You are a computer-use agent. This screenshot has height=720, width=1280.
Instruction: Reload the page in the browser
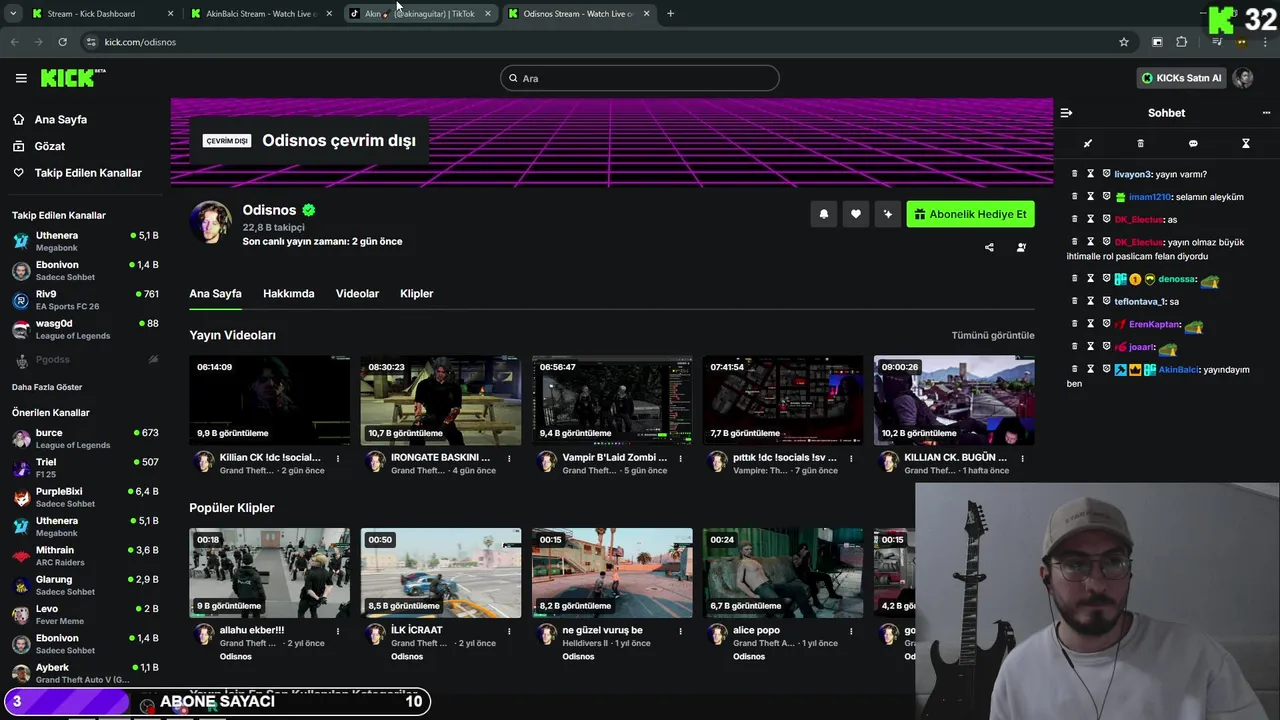pos(62,42)
